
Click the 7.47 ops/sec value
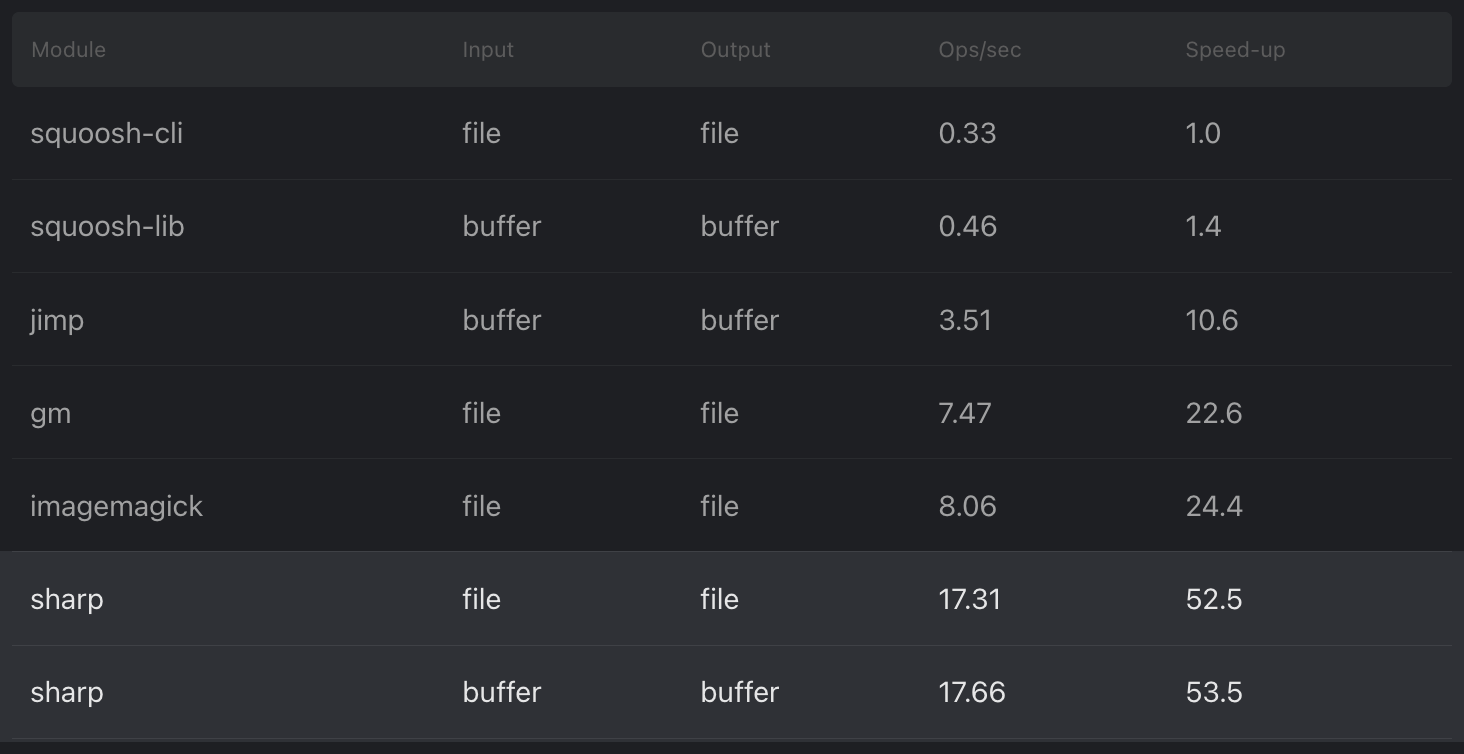coord(965,414)
